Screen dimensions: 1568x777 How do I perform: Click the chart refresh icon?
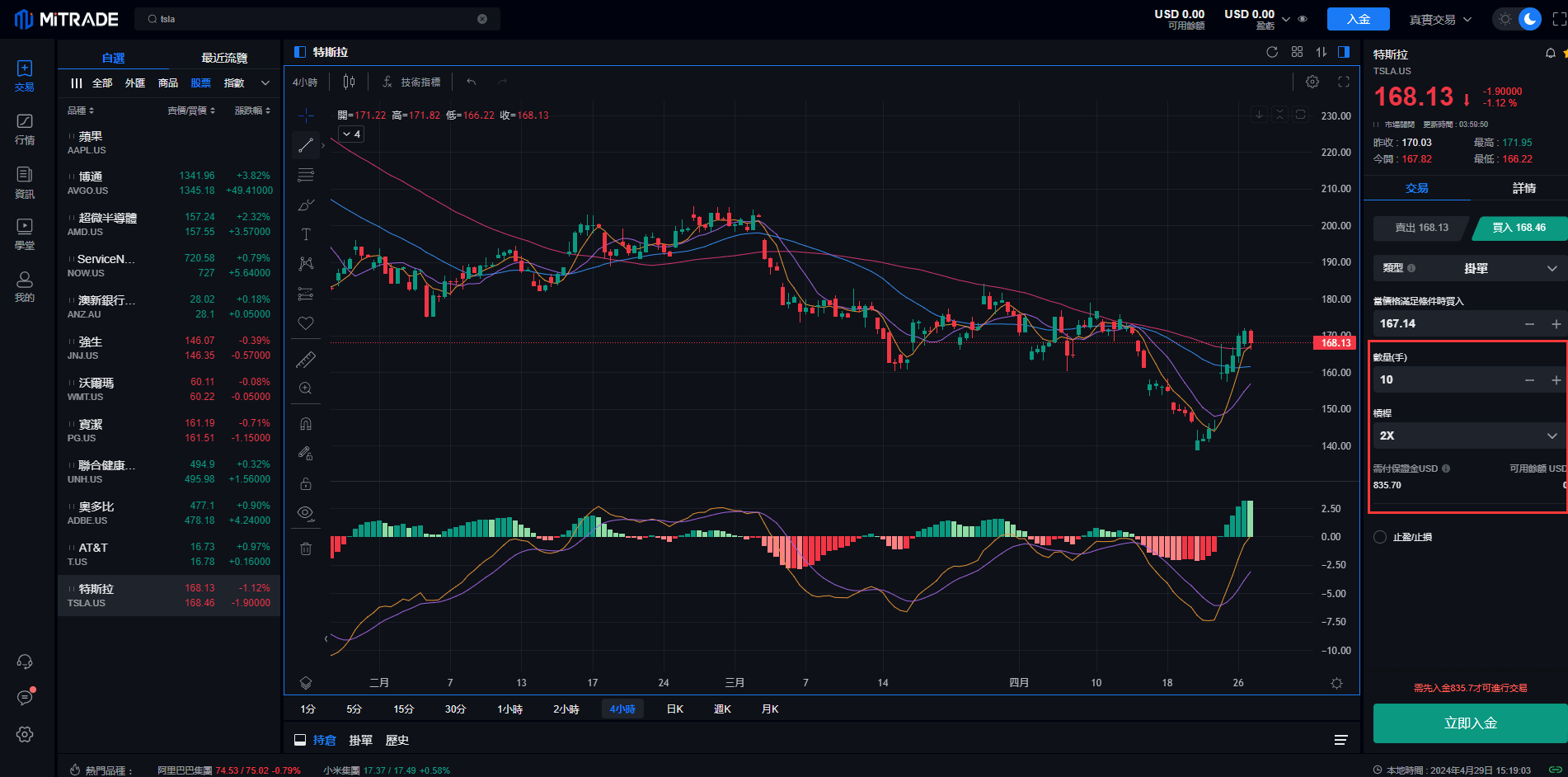point(1272,52)
